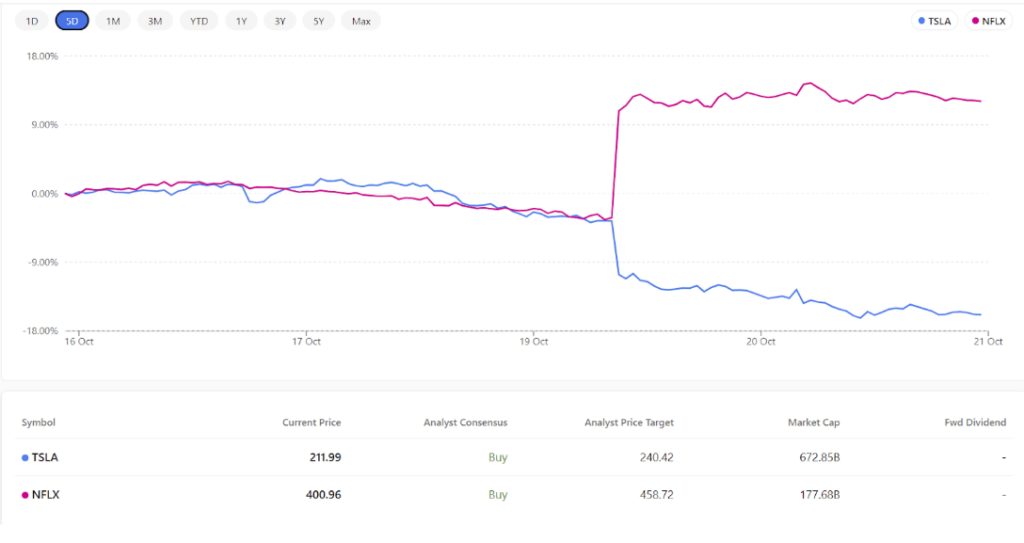Open the NFLX symbol in the table
1024x543 pixels.
pyautogui.click(x=46, y=495)
